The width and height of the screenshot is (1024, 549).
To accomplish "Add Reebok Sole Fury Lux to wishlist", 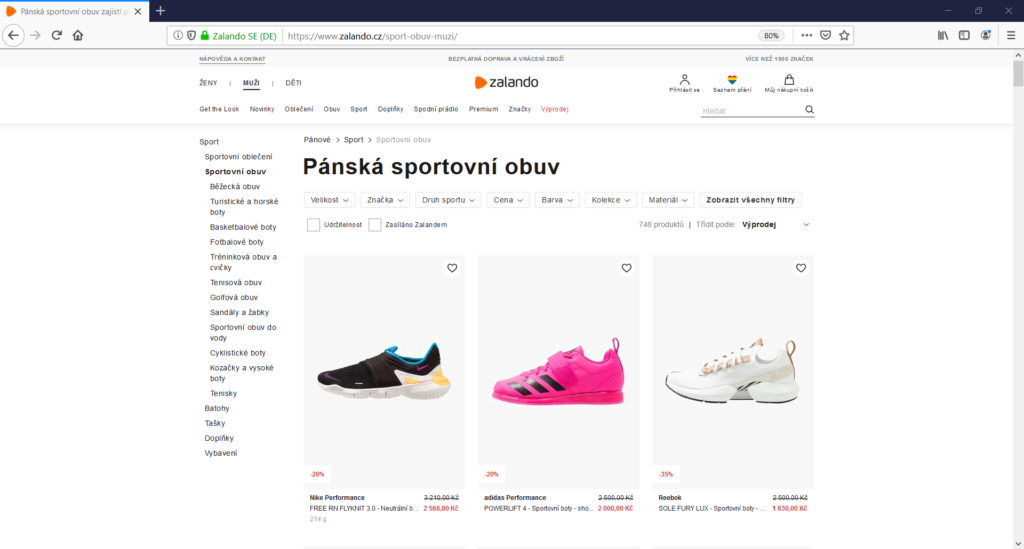I will tap(801, 268).
